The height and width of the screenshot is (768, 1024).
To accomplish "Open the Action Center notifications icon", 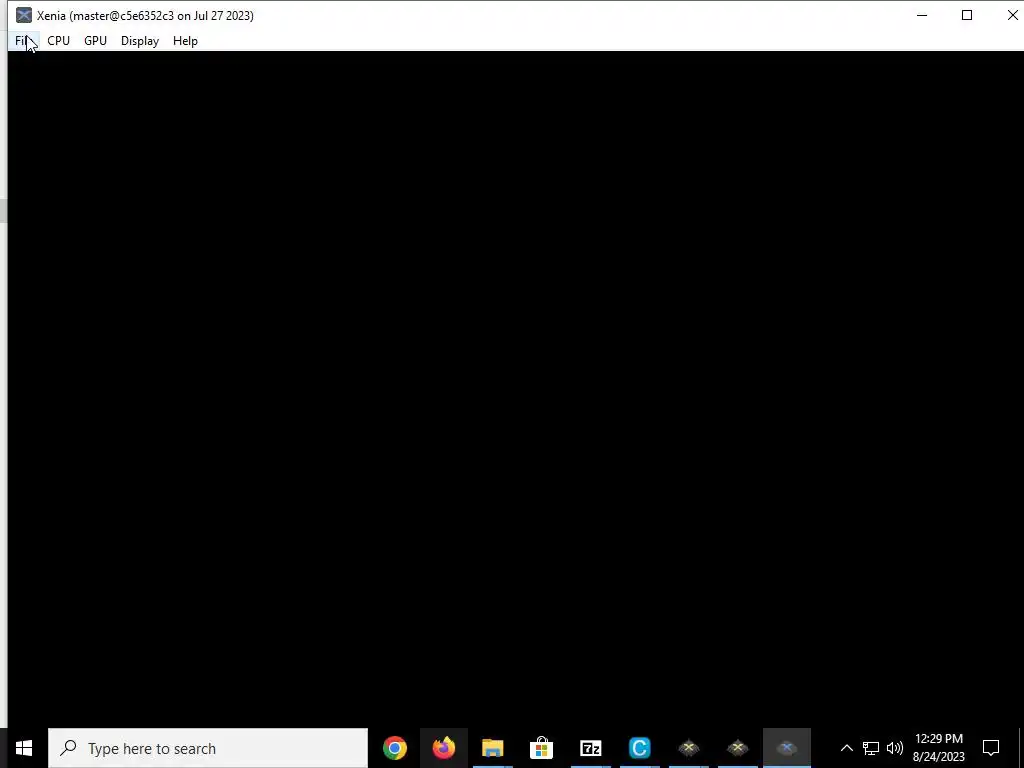I will coord(991,748).
